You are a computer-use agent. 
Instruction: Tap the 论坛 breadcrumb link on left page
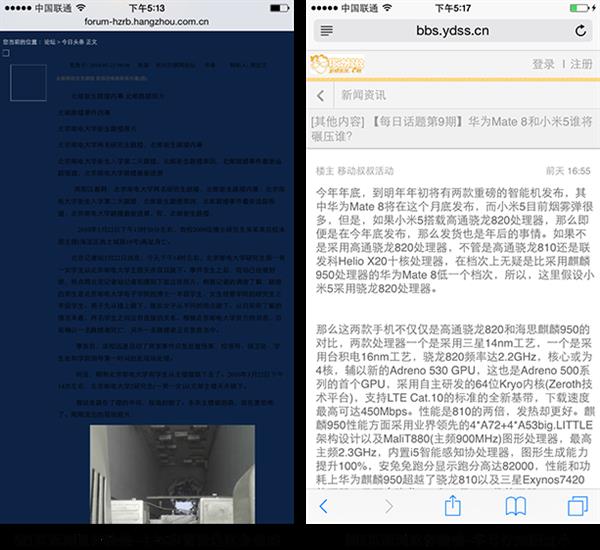pos(49,42)
